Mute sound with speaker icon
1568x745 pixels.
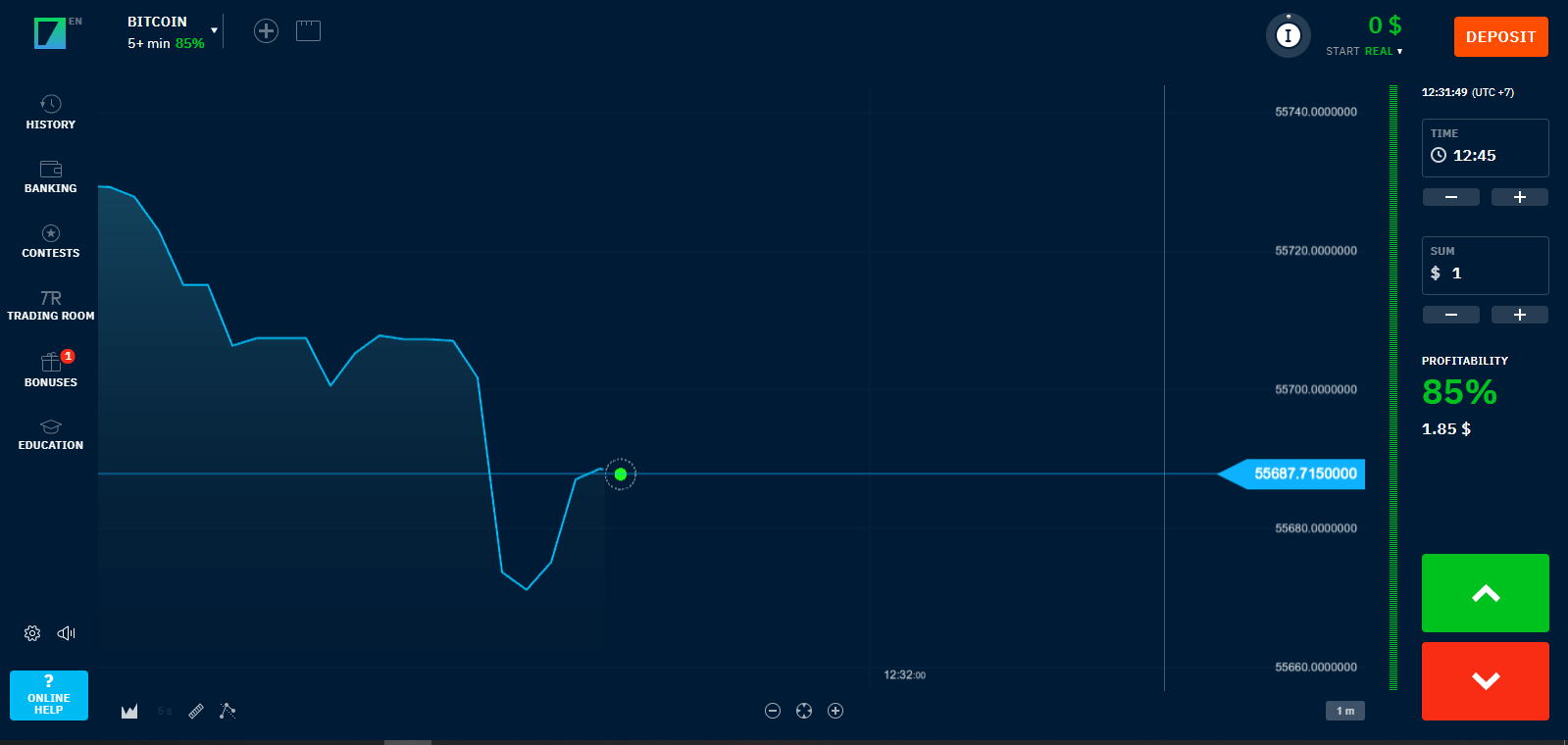pos(67,633)
